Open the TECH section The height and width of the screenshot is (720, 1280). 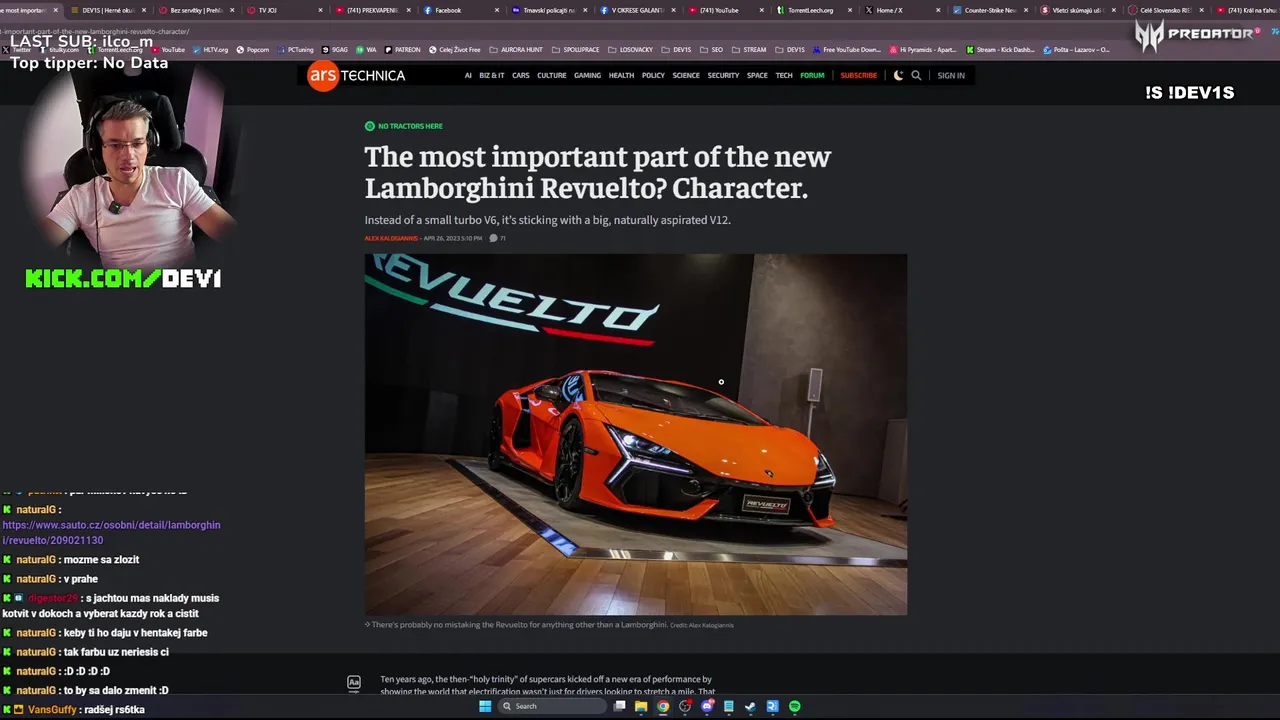(x=784, y=75)
